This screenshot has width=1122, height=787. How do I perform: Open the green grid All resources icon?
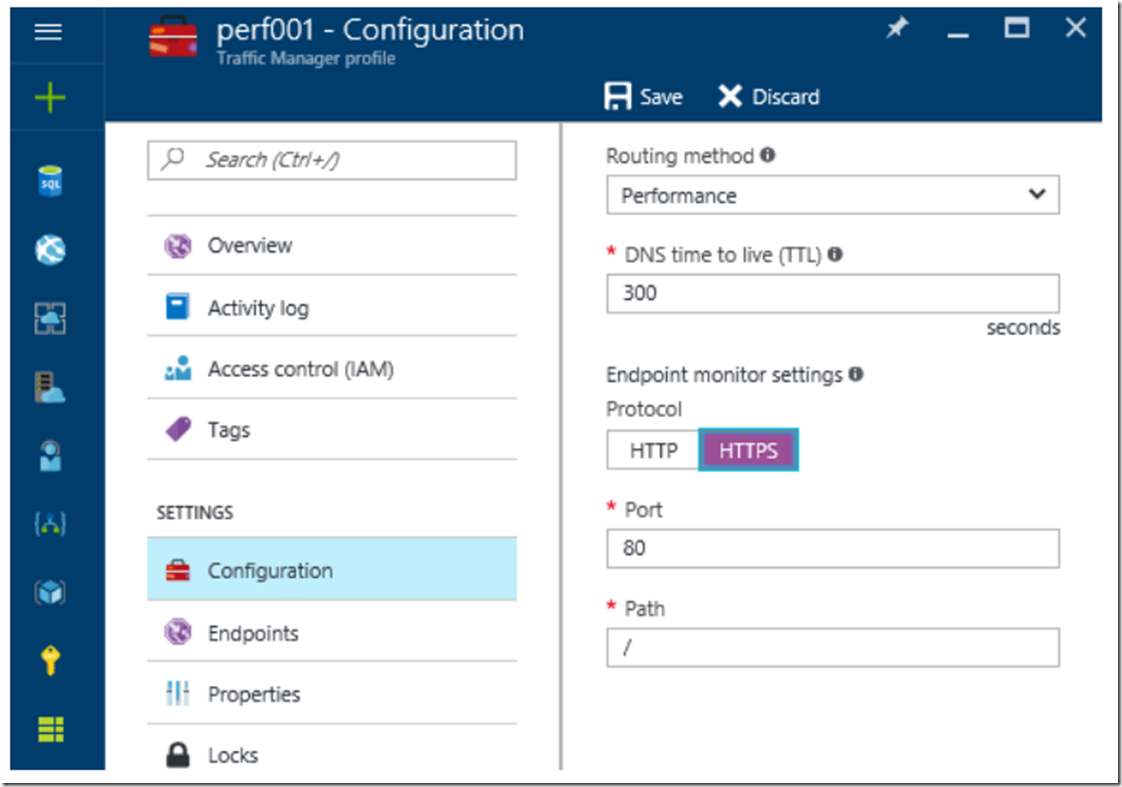[x=50, y=729]
